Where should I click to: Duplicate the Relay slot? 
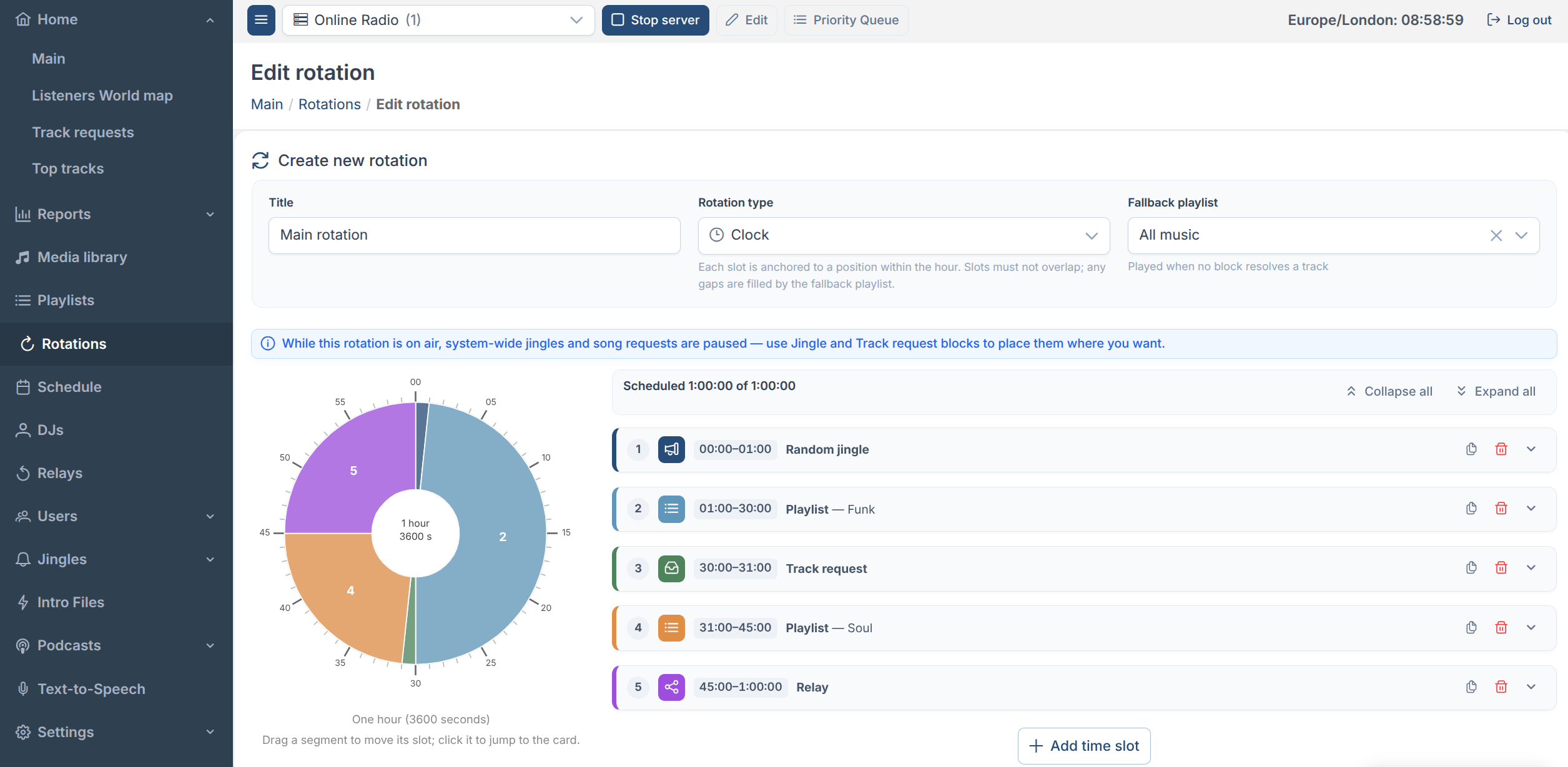(x=1471, y=687)
